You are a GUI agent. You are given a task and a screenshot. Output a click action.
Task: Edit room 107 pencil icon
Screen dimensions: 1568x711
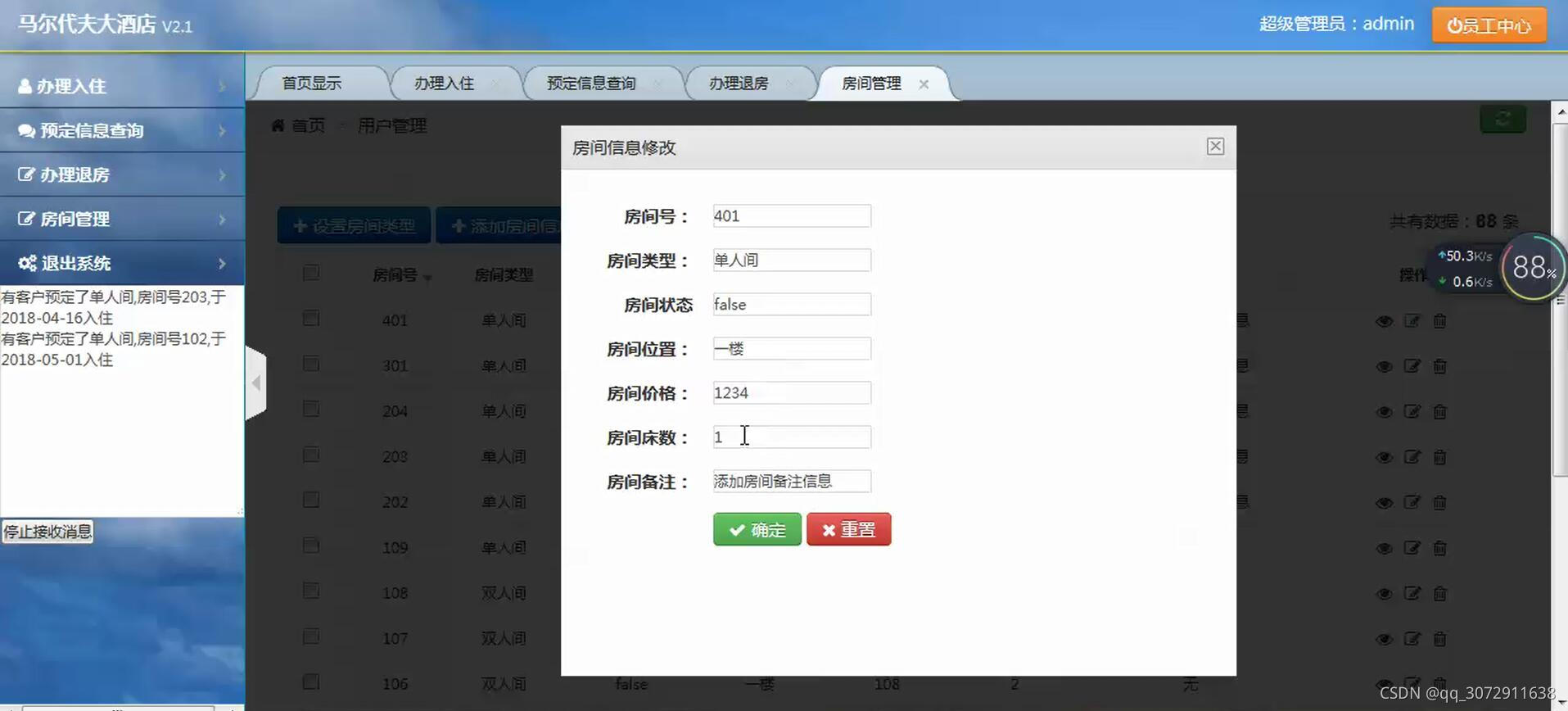click(1412, 639)
